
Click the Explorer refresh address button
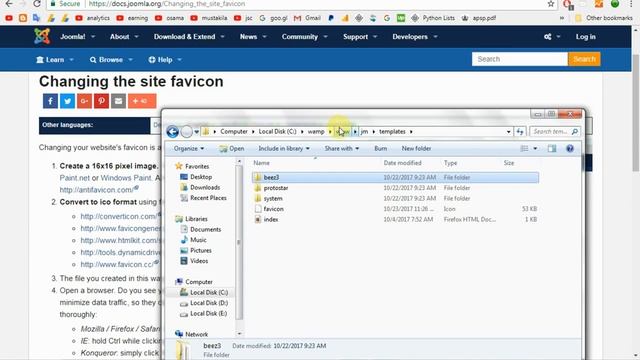[520, 131]
